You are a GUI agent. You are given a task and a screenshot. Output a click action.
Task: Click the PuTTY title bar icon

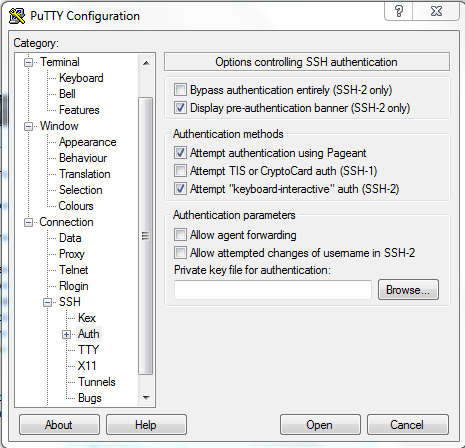17,16
